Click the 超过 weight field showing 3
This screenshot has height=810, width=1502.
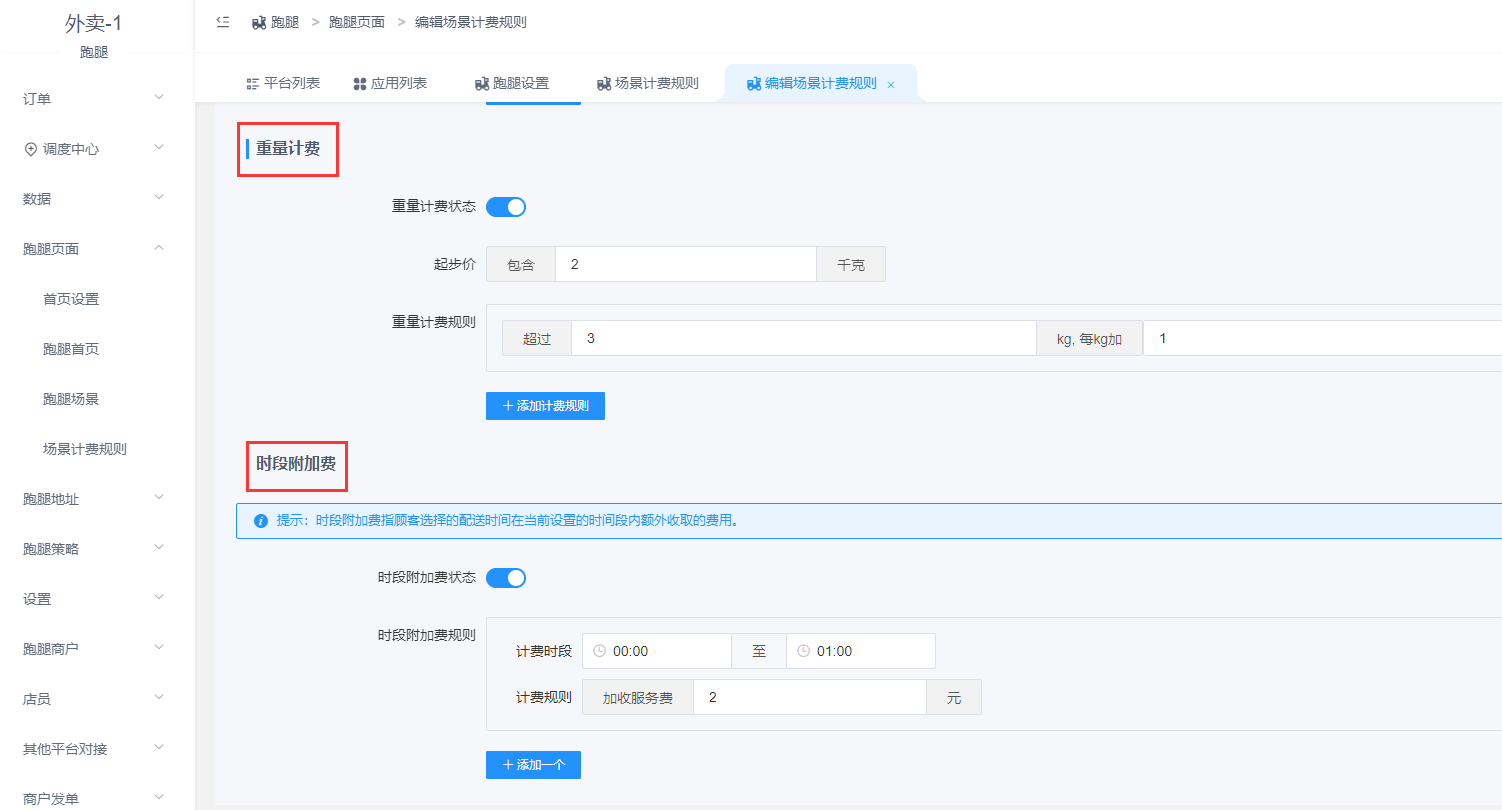coord(804,339)
